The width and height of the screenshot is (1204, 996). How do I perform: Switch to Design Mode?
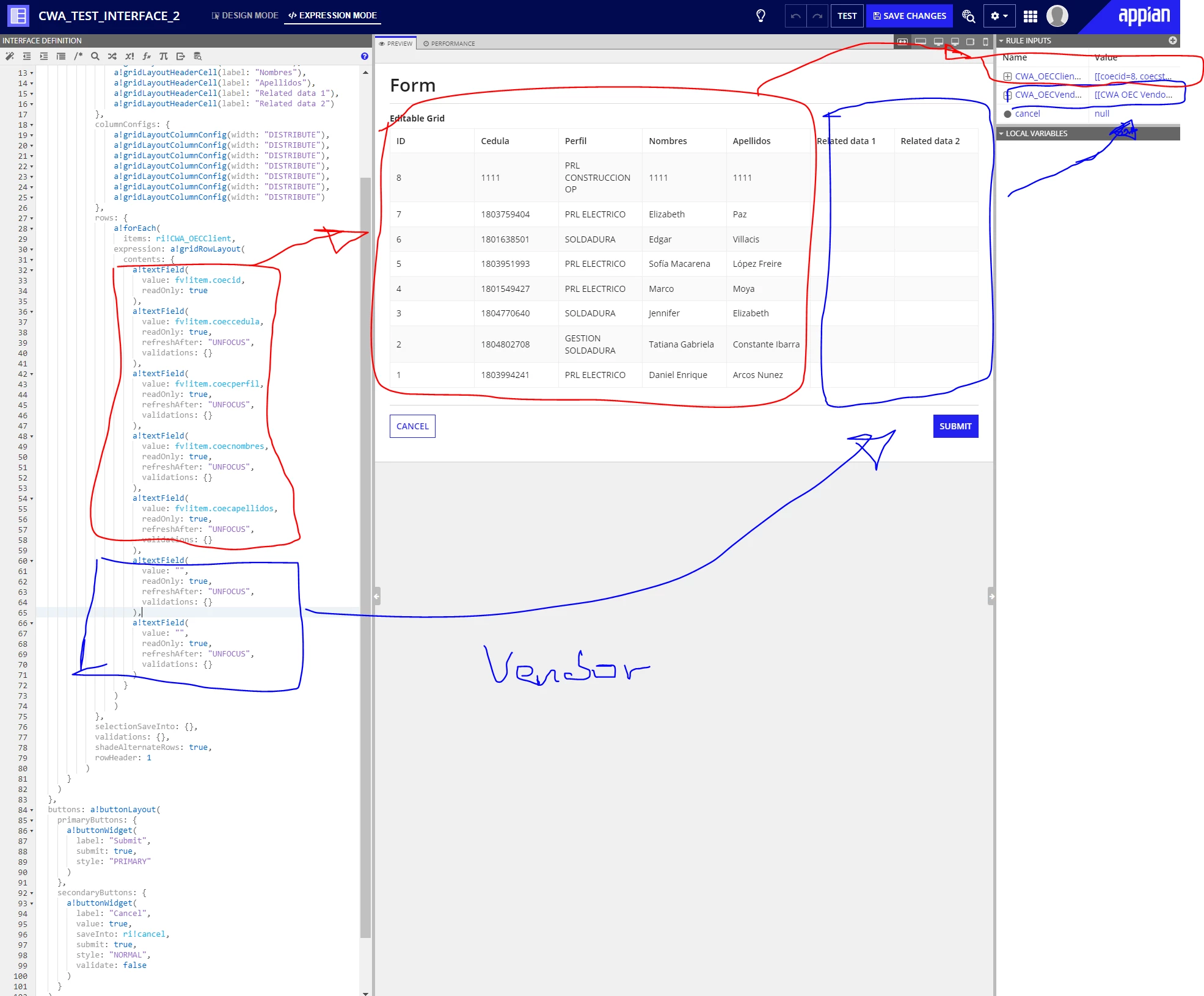[245, 15]
